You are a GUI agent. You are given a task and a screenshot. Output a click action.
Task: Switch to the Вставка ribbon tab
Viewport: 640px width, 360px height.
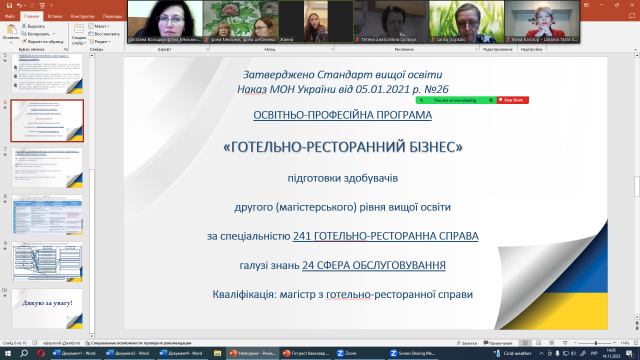(x=55, y=16)
